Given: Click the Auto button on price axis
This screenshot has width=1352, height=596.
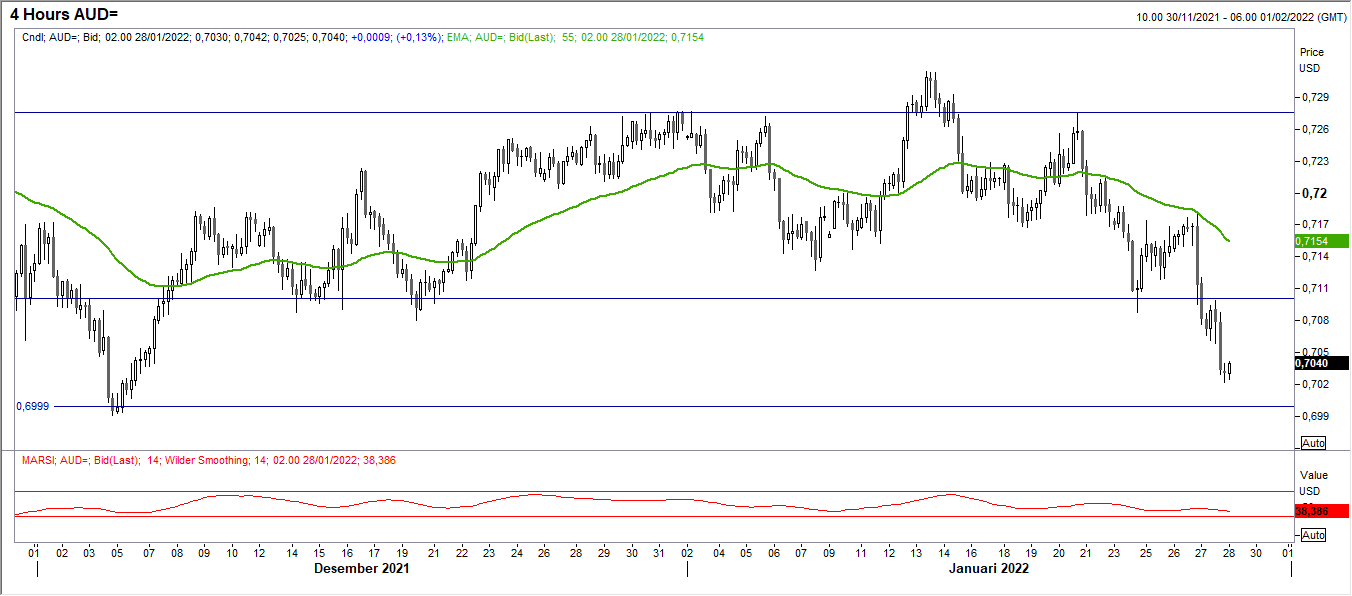Looking at the screenshot, I should click(1313, 442).
